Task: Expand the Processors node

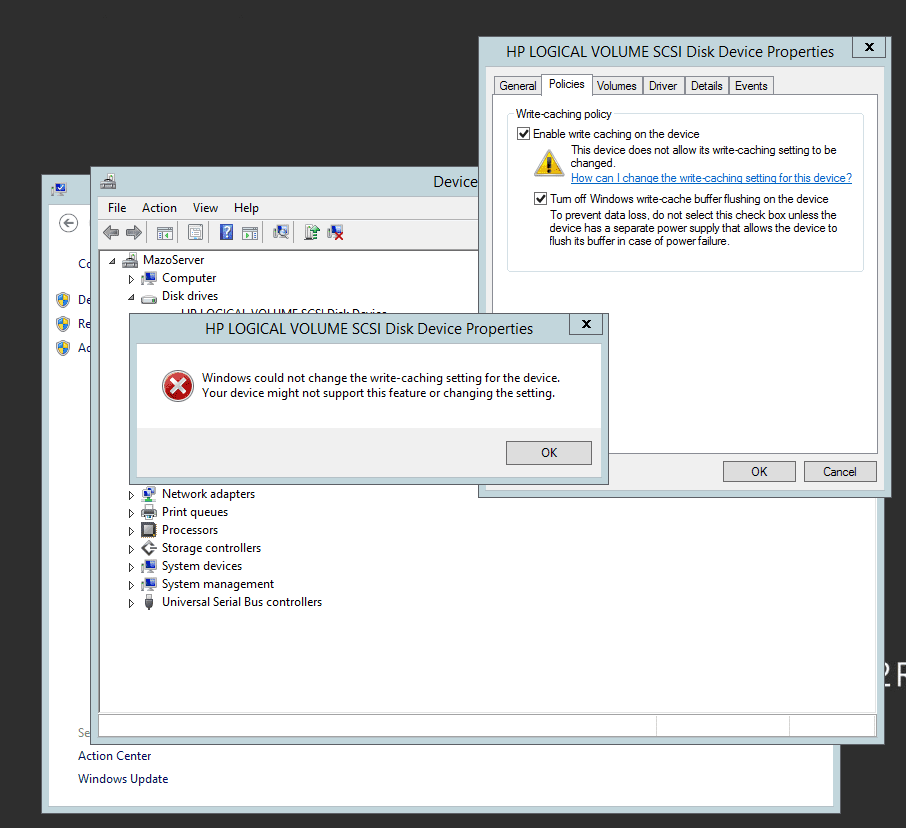Action: [x=131, y=531]
